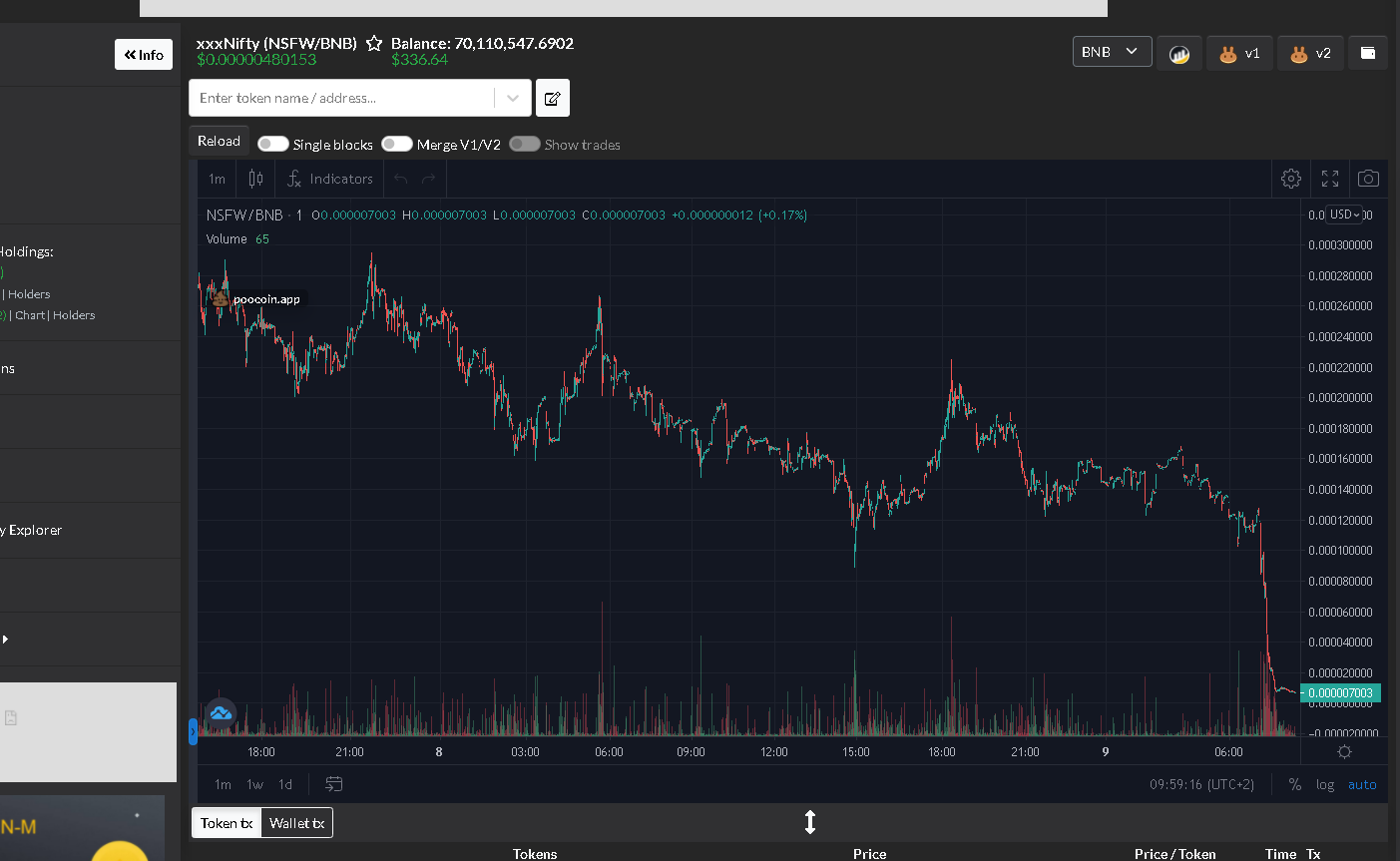Collapse the sidebar with the Info button
The height and width of the screenshot is (861, 1400).
(144, 54)
